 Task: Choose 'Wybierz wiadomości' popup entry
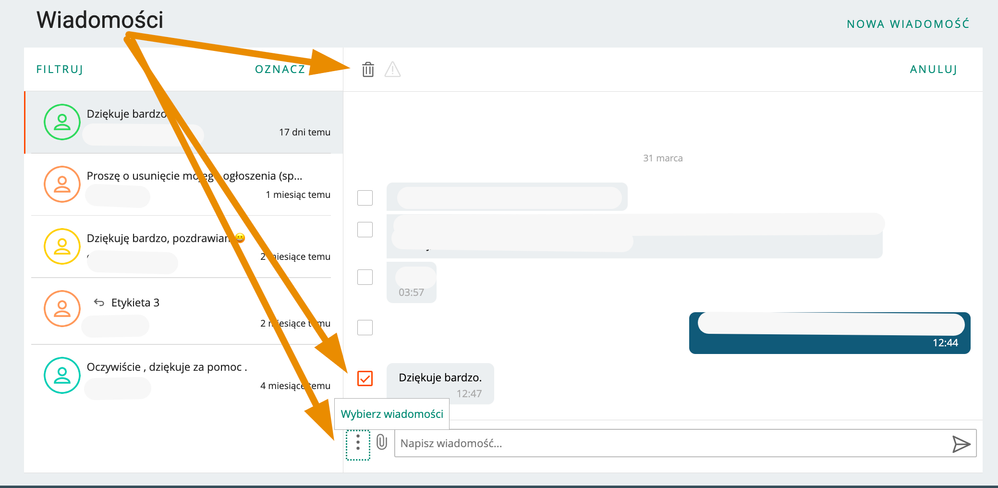392,414
